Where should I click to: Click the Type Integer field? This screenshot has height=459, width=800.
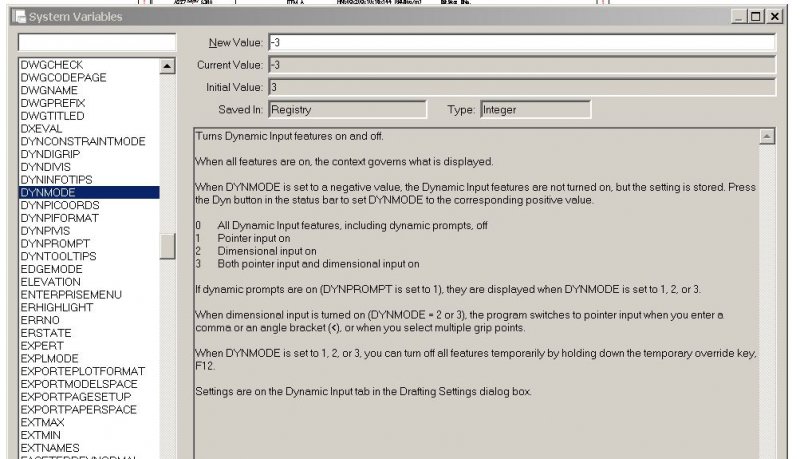(535, 109)
